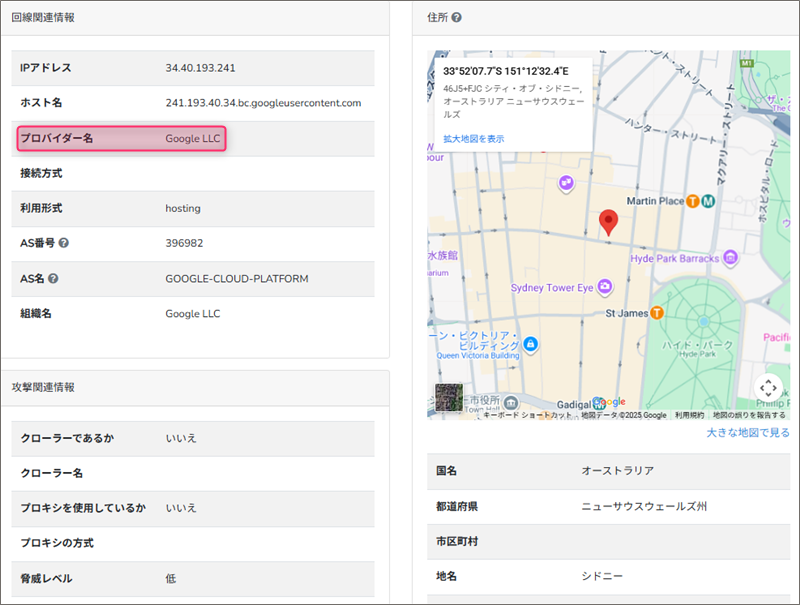
Task: Click the help icon beside AS名
Action: pyautogui.click(x=53, y=279)
